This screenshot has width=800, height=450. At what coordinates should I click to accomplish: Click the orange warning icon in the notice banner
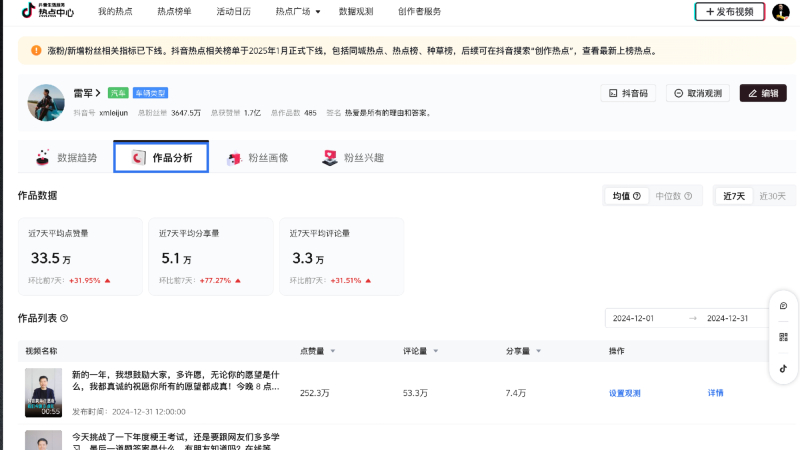36,51
